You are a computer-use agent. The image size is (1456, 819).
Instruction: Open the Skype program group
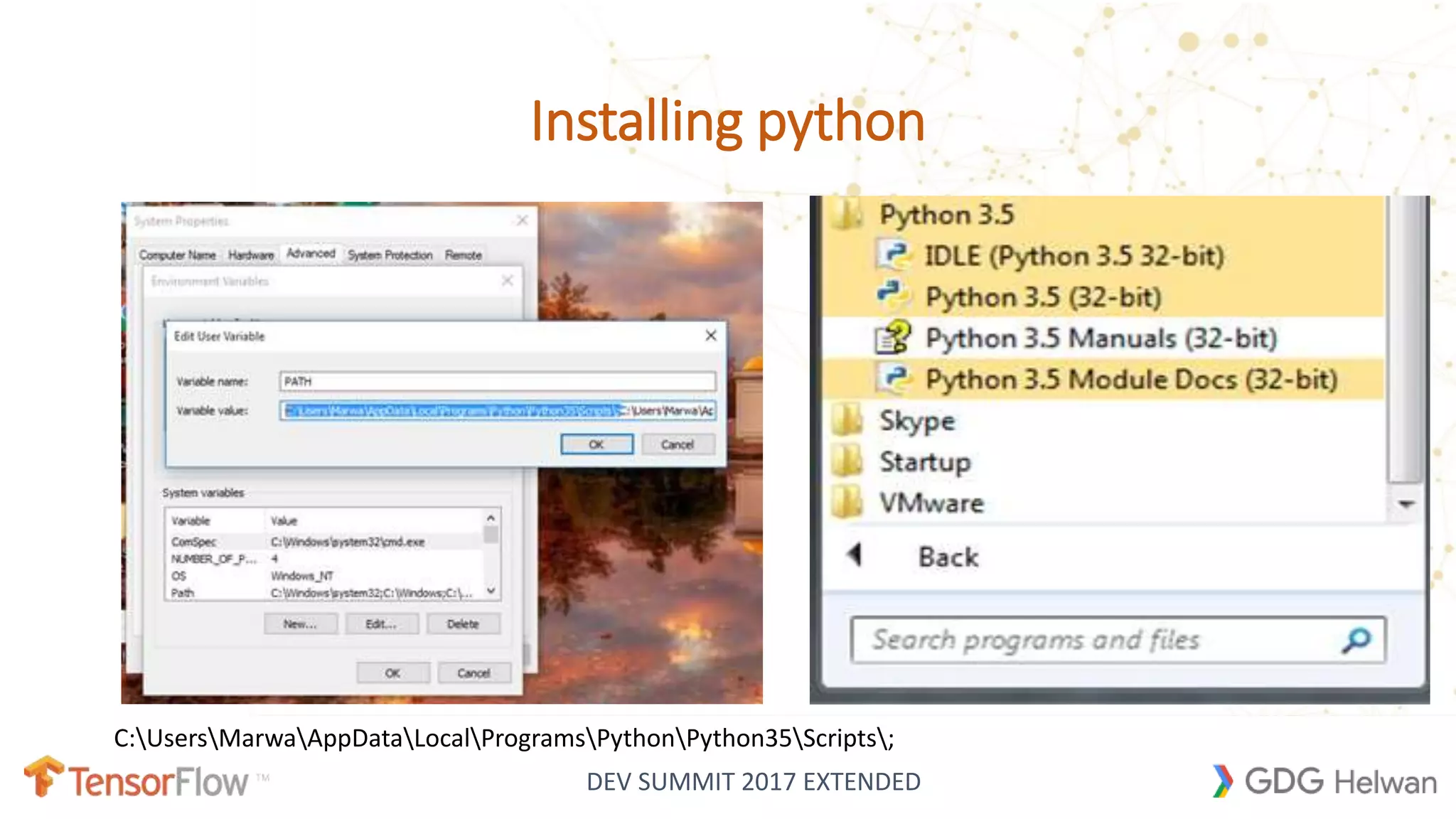[x=917, y=421]
